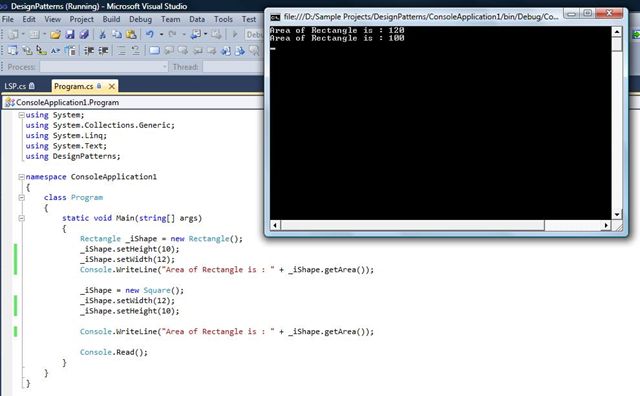Click the console horizontal scrollbar thumb

[x=413, y=225]
